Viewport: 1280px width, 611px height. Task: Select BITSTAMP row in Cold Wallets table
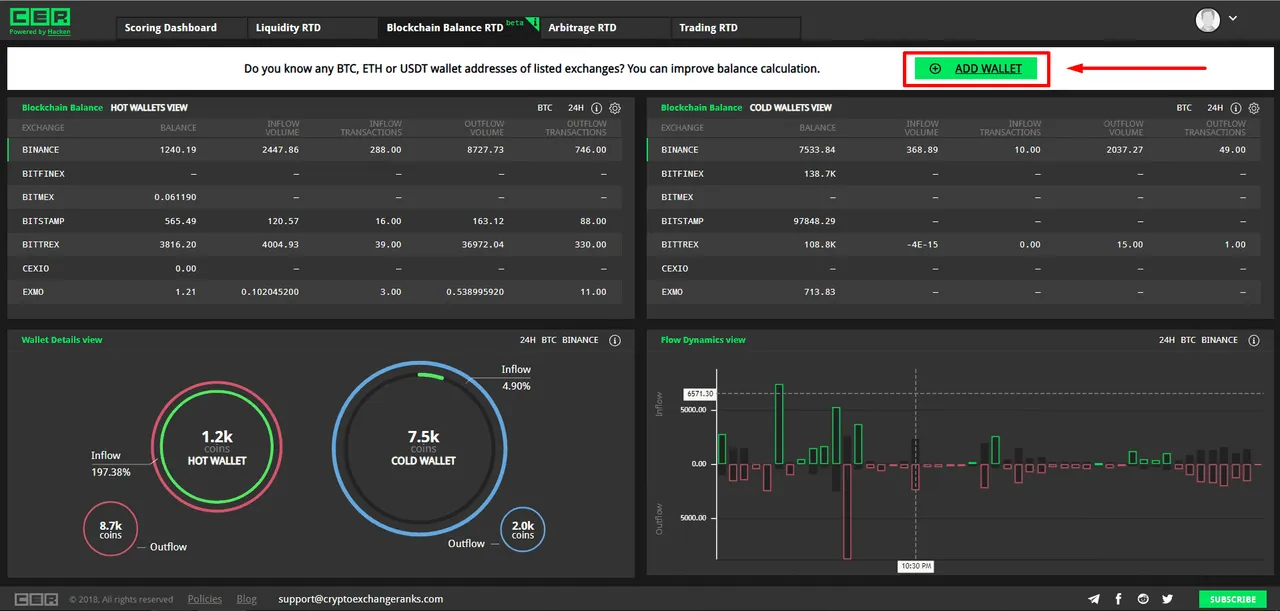coord(953,221)
